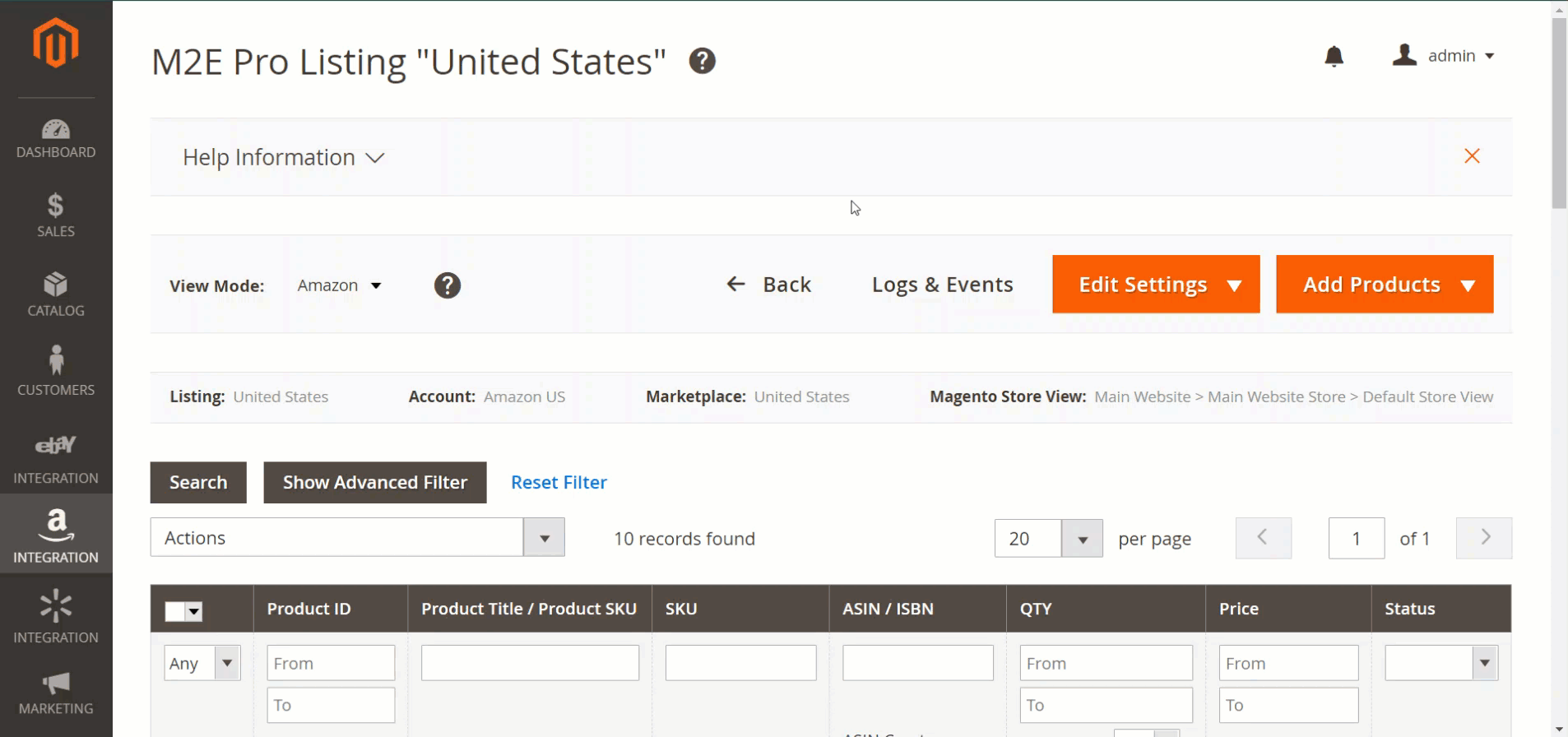This screenshot has height=737, width=1568.
Task: Go to previous page arrow
Action: (1263, 538)
